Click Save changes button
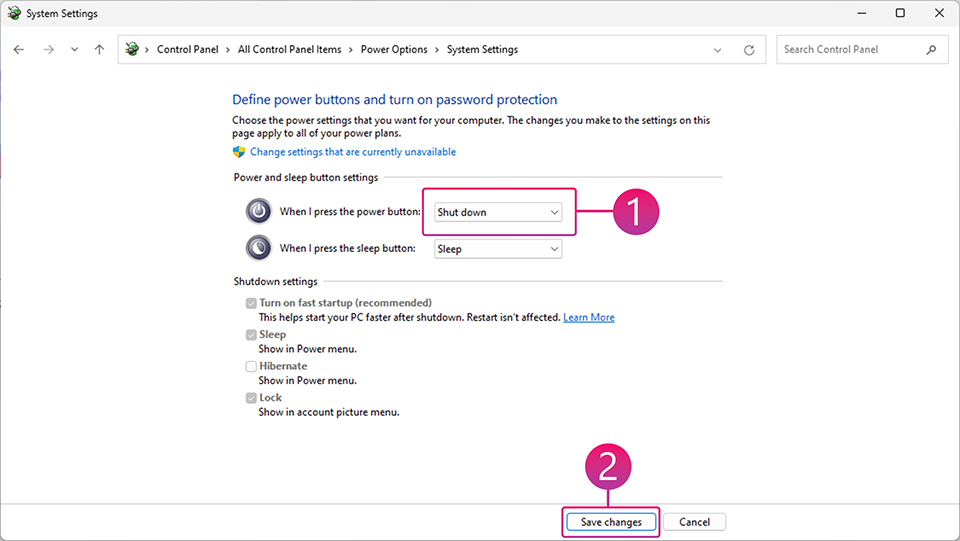The image size is (960, 541). tap(611, 522)
